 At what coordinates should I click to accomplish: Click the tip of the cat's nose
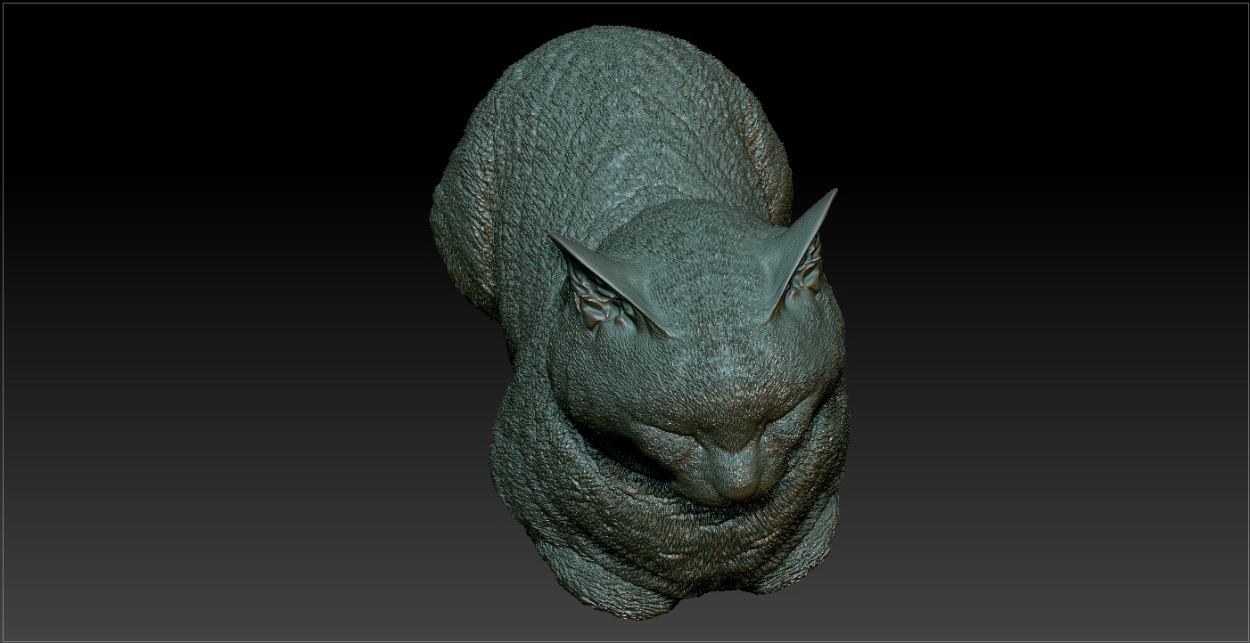pos(741,487)
